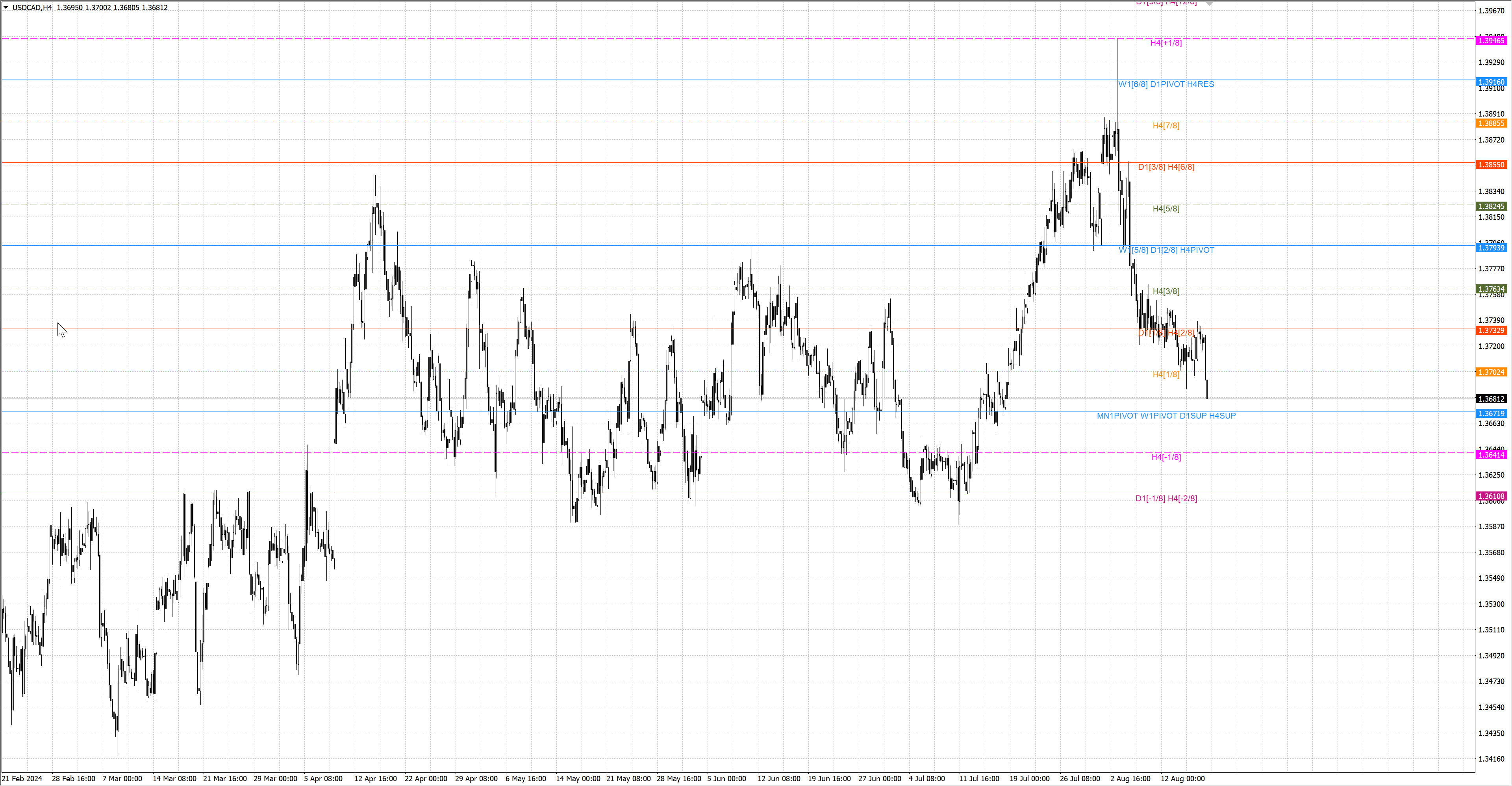Click the H4[7/8] level label

point(1165,126)
